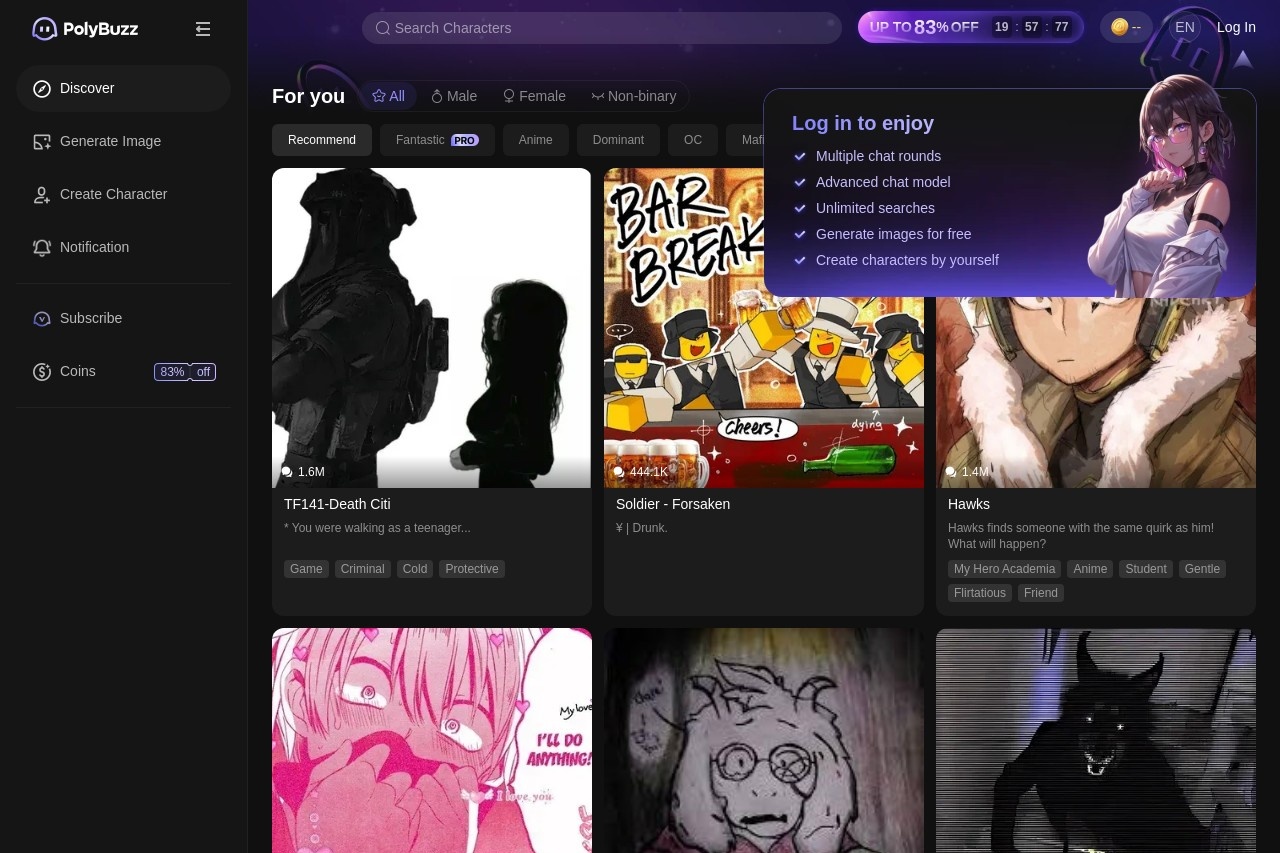
Task: Open the pink manga character card
Action: coord(432,740)
